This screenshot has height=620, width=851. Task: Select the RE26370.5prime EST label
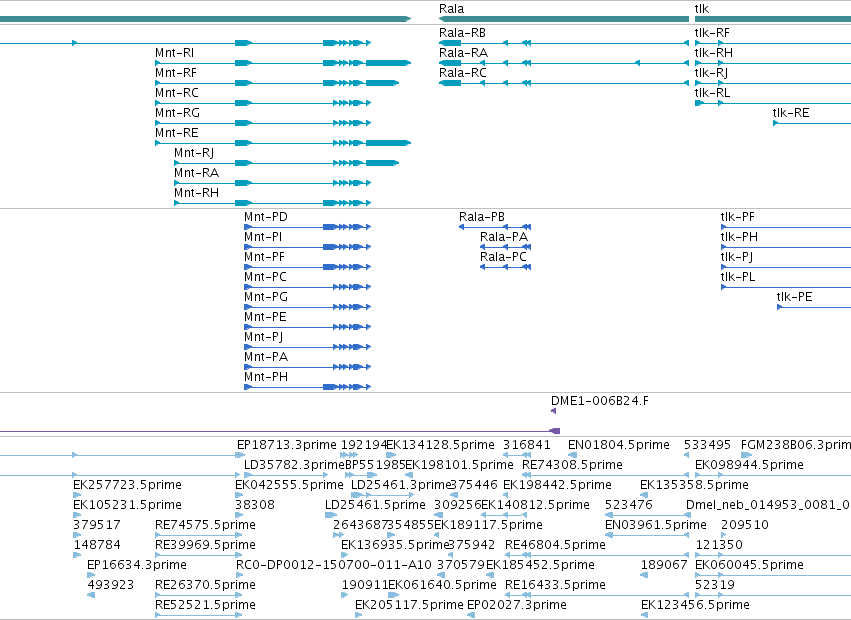click(x=205, y=585)
